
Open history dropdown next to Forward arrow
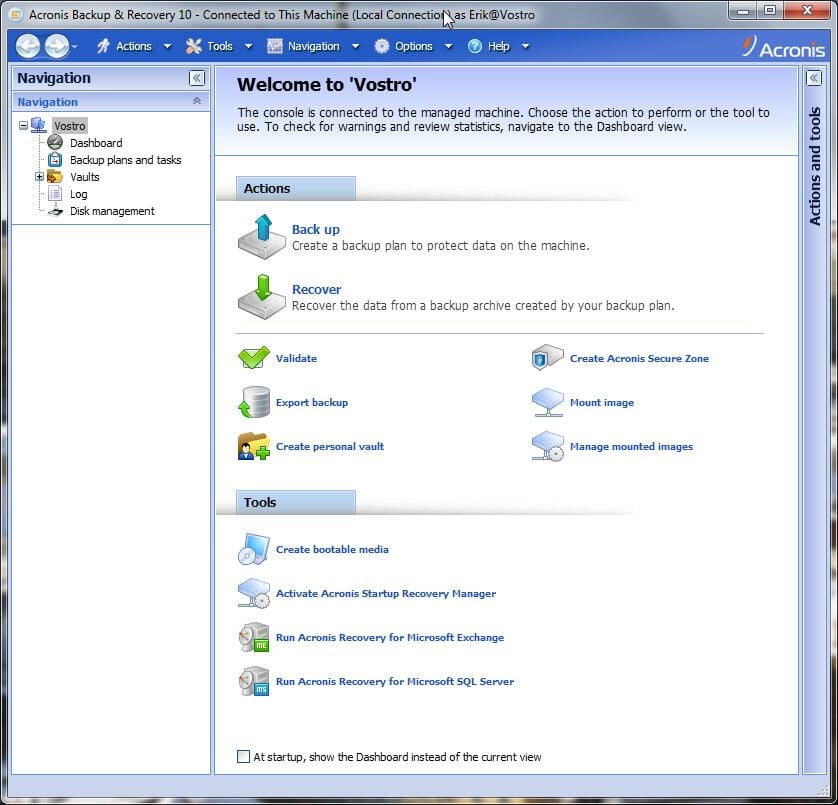click(74, 47)
